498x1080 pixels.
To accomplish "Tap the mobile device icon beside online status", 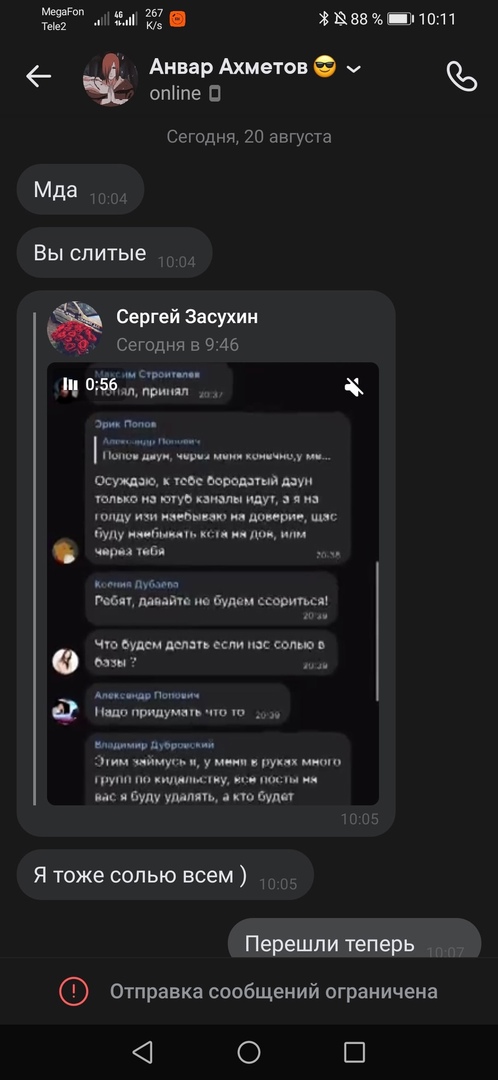I will coord(214,93).
